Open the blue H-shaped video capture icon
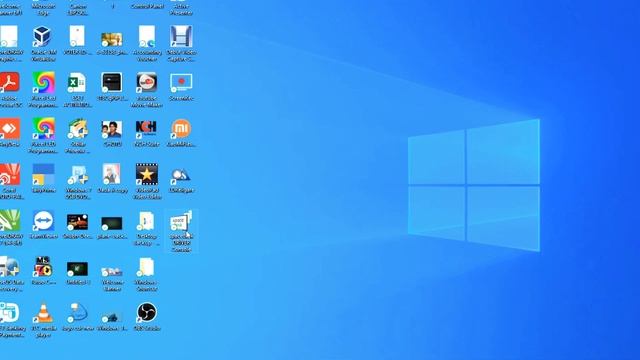 coord(181,36)
